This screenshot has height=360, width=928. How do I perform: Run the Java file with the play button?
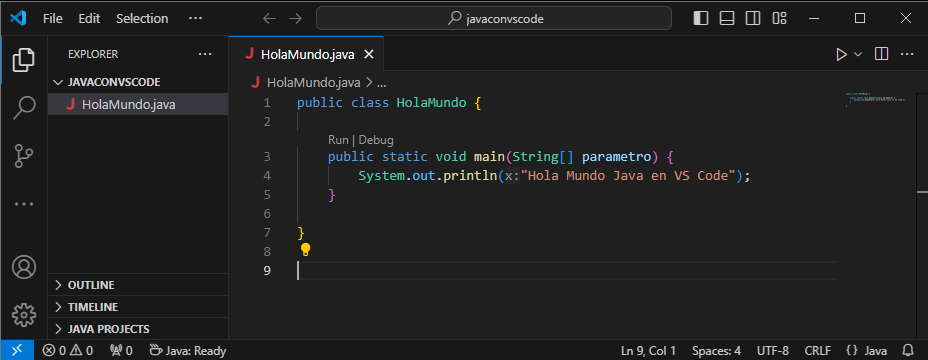pos(841,54)
